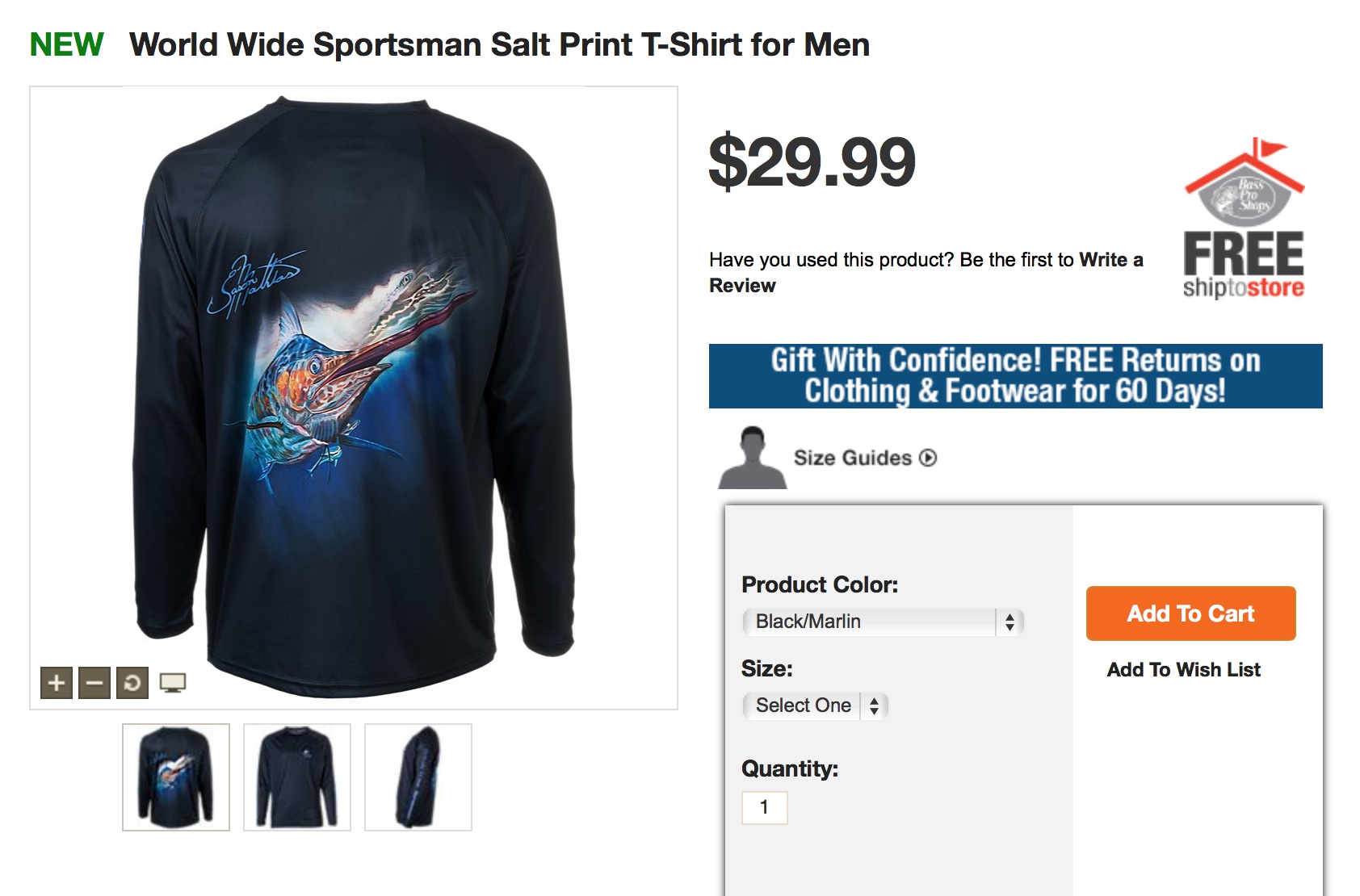Show the front view shirt thumbnail

(x=297, y=777)
